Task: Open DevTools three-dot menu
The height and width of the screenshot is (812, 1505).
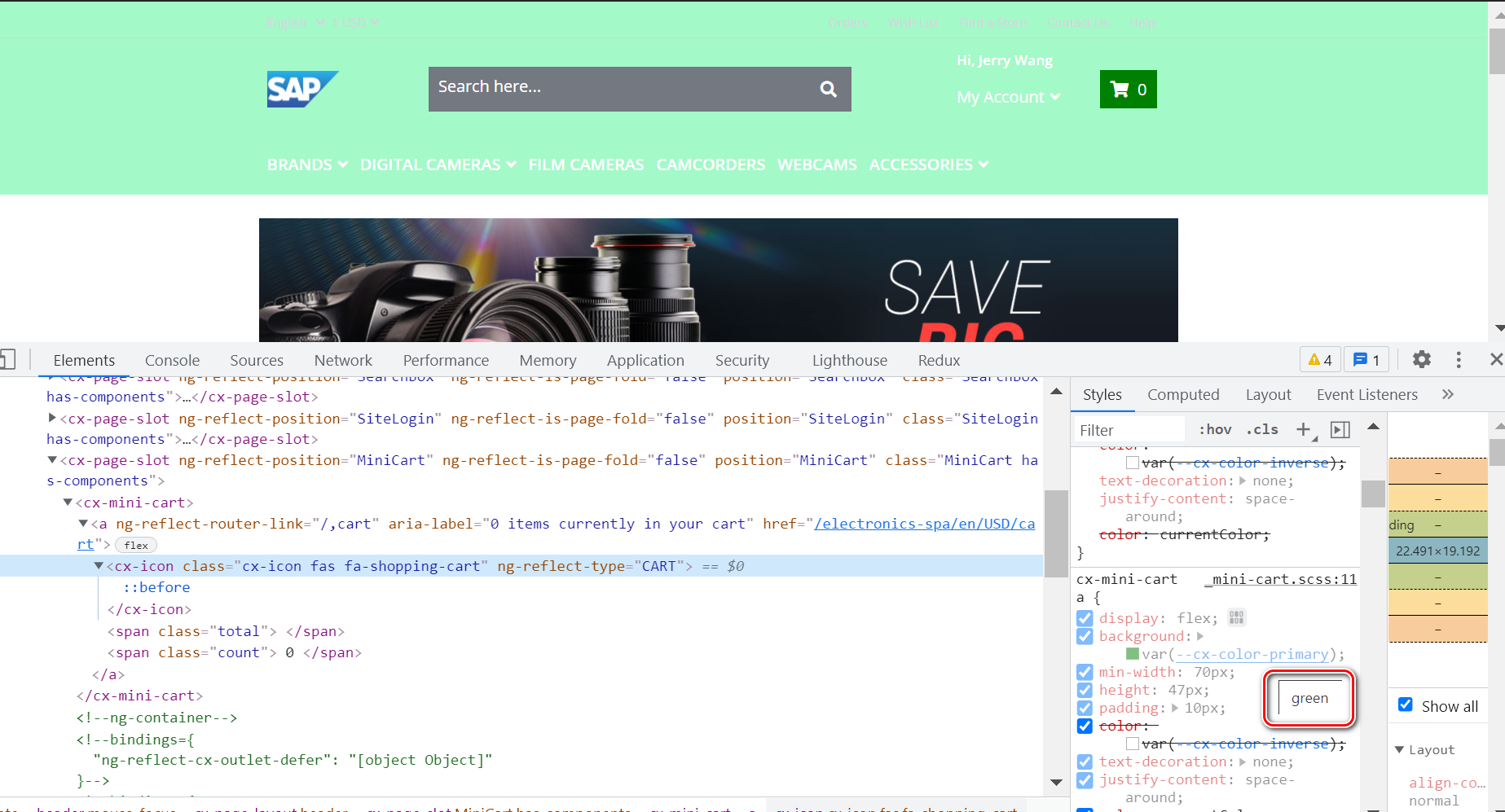Action: 1459,359
